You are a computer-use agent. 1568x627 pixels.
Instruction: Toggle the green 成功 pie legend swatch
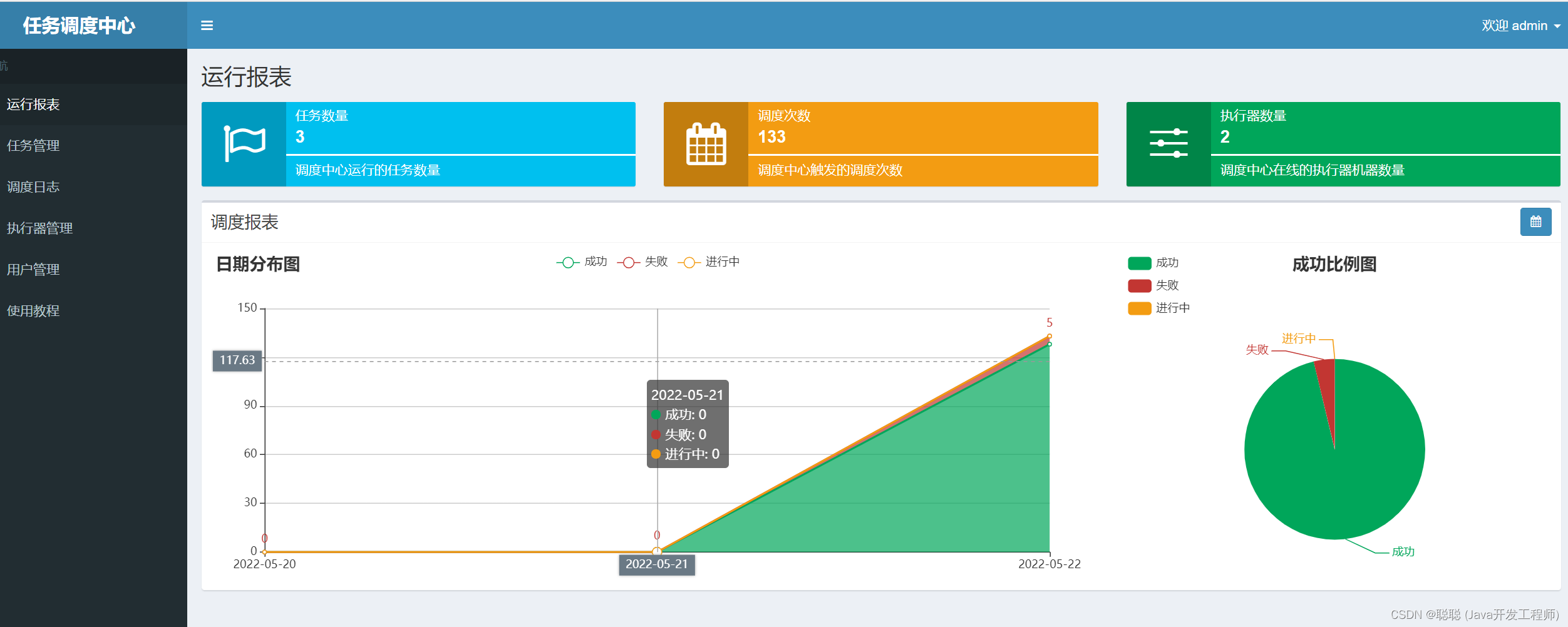point(1139,263)
